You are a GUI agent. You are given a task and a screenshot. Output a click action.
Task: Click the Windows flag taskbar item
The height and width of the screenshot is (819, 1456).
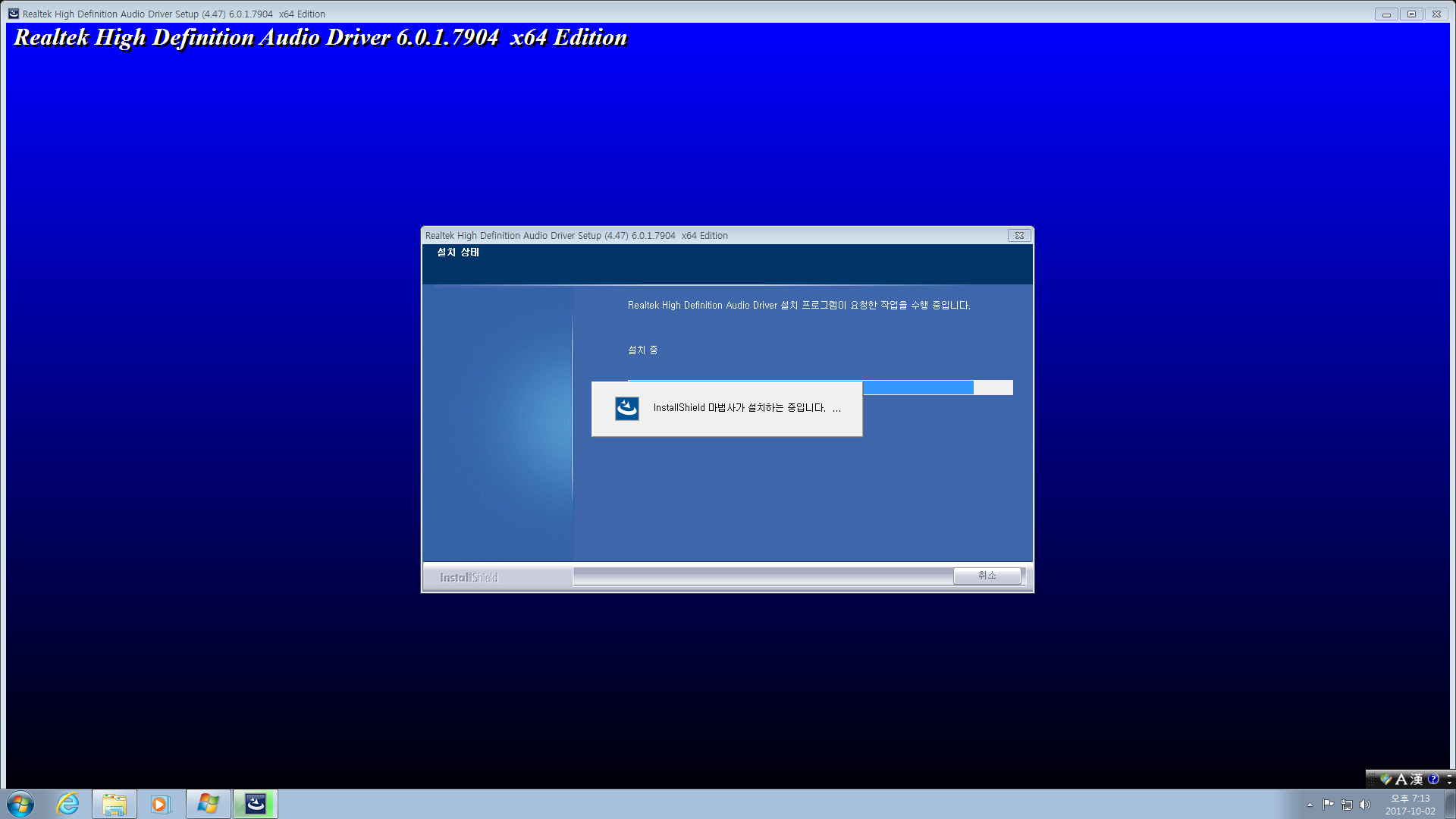click(x=208, y=804)
